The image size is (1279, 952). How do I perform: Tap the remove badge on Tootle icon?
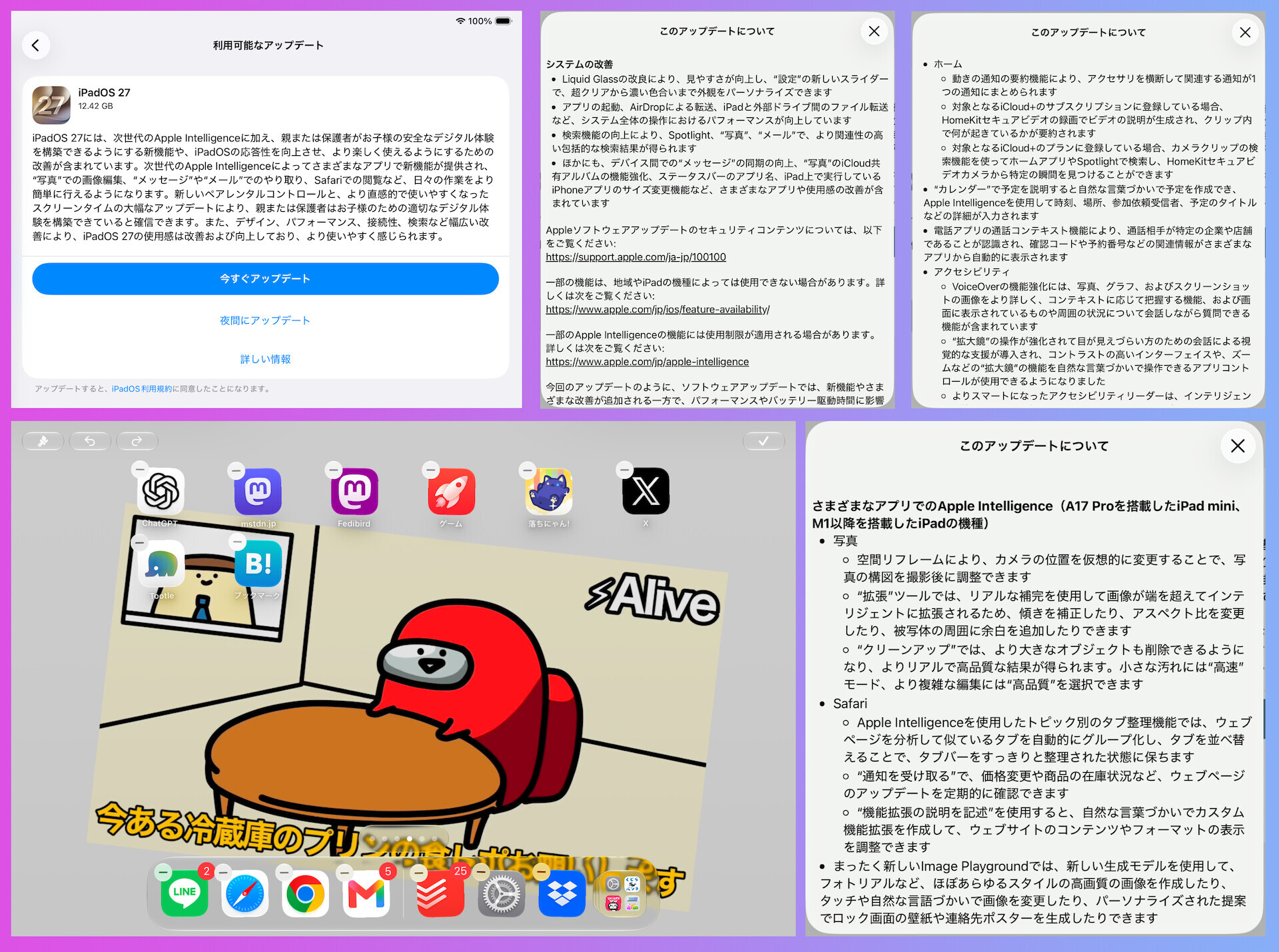139,542
